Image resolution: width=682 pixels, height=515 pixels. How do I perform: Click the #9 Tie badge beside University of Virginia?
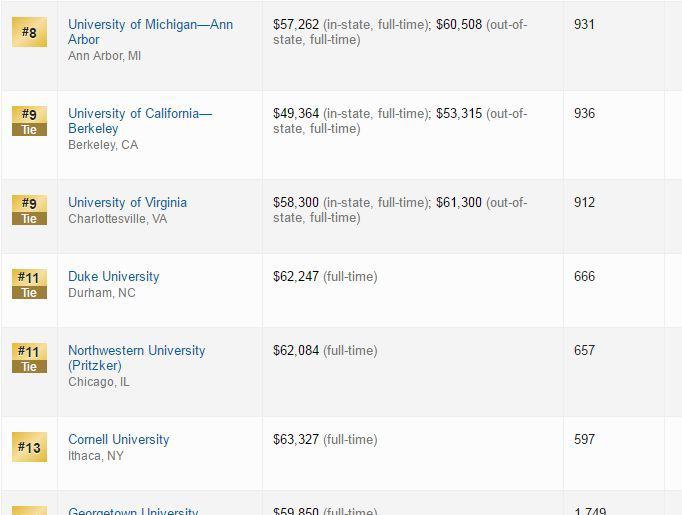(29, 210)
